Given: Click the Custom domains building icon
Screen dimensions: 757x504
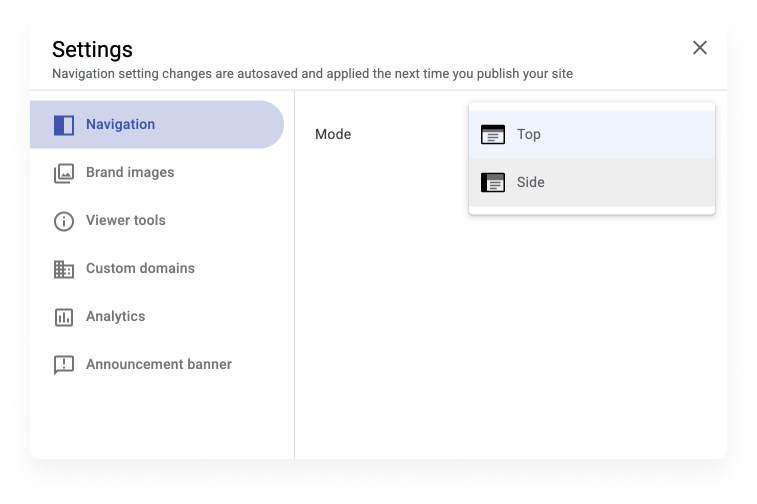Looking at the screenshot, I should tap(64, 269).
